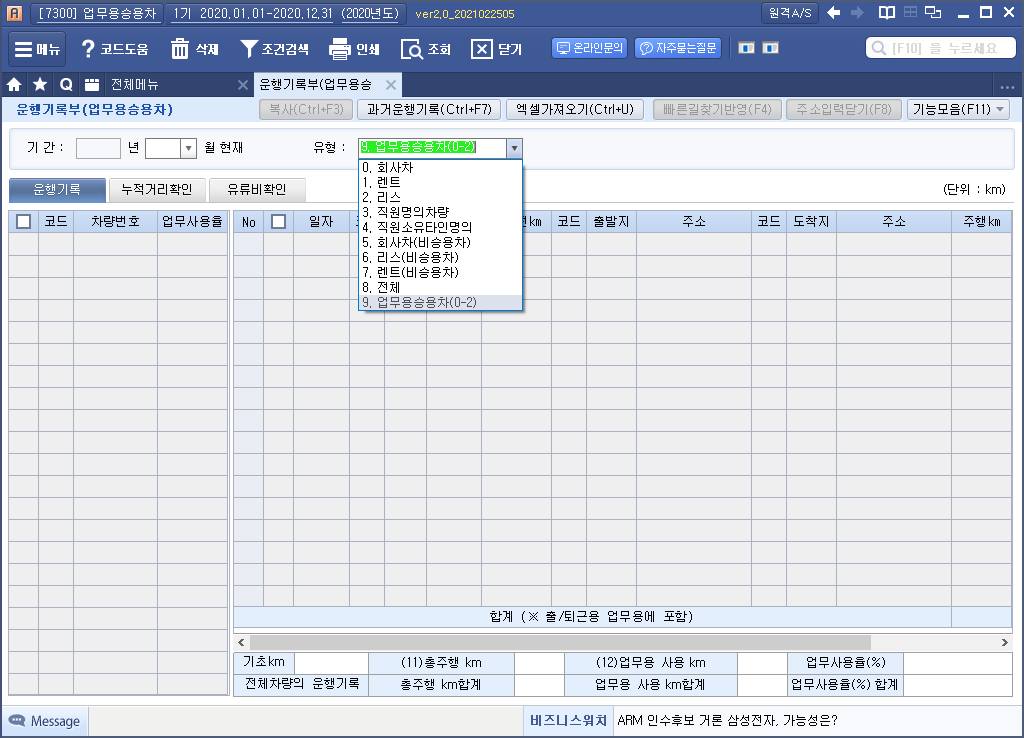
Task: Select option 3. 직원명의차량
Action: [x=440, y=213]
